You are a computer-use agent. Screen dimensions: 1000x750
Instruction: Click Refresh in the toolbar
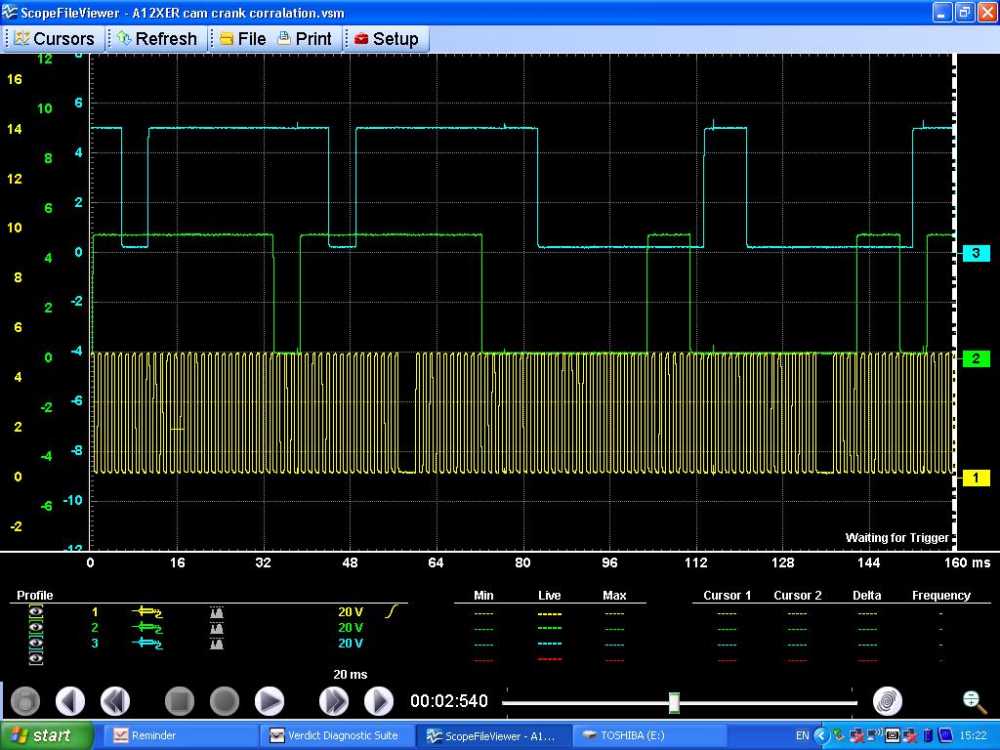[x=156, y=39]
